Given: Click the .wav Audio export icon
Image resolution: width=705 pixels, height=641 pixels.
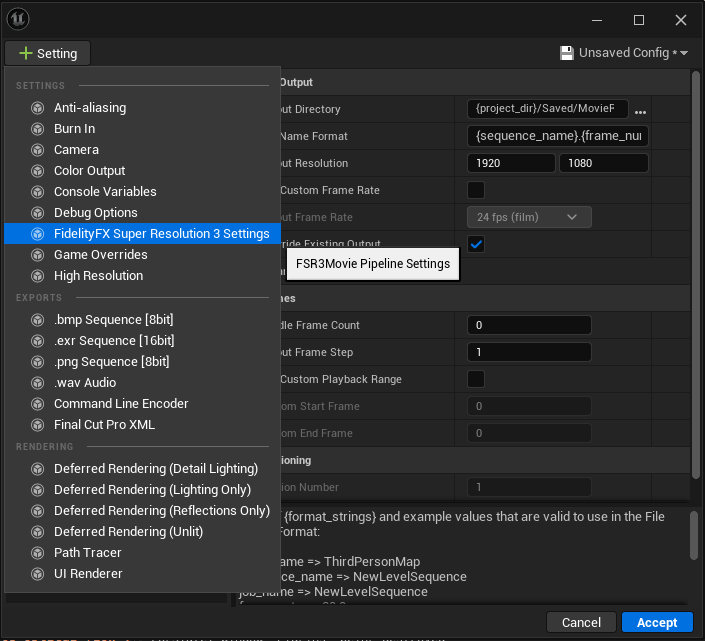Looking at the screenshot, I should 38,383.
